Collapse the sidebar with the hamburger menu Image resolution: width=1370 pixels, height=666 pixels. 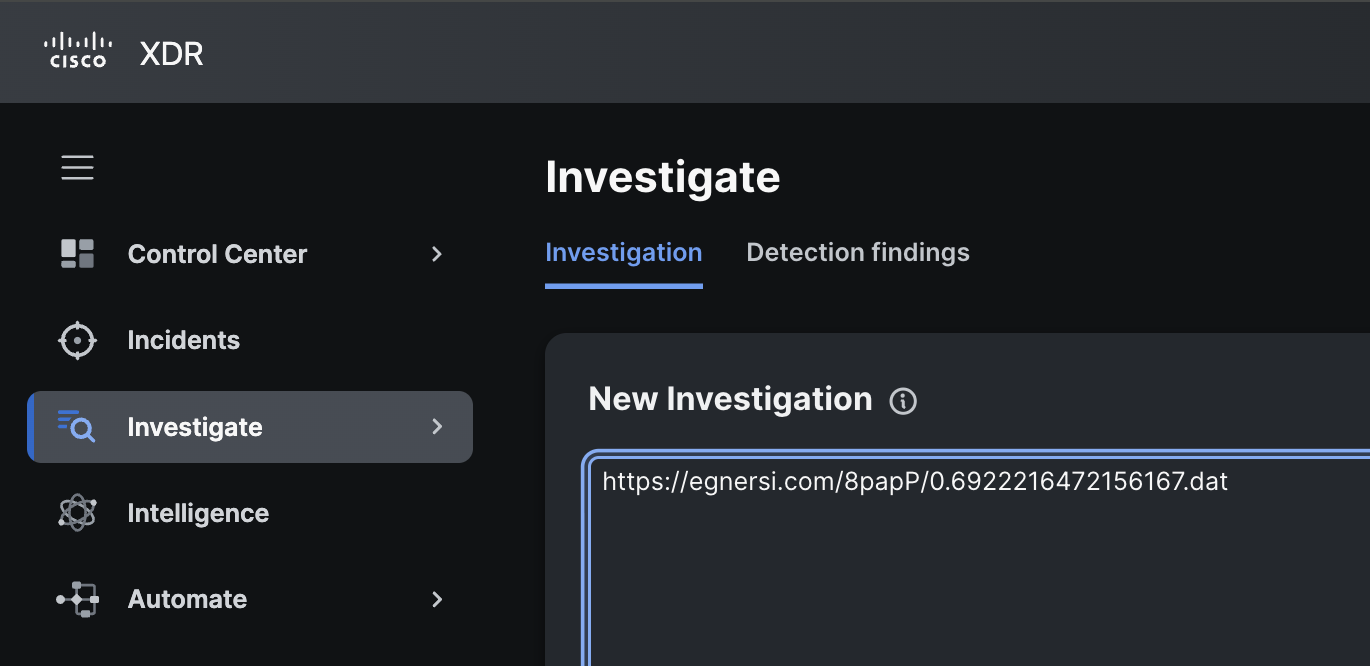click(77, 168)
